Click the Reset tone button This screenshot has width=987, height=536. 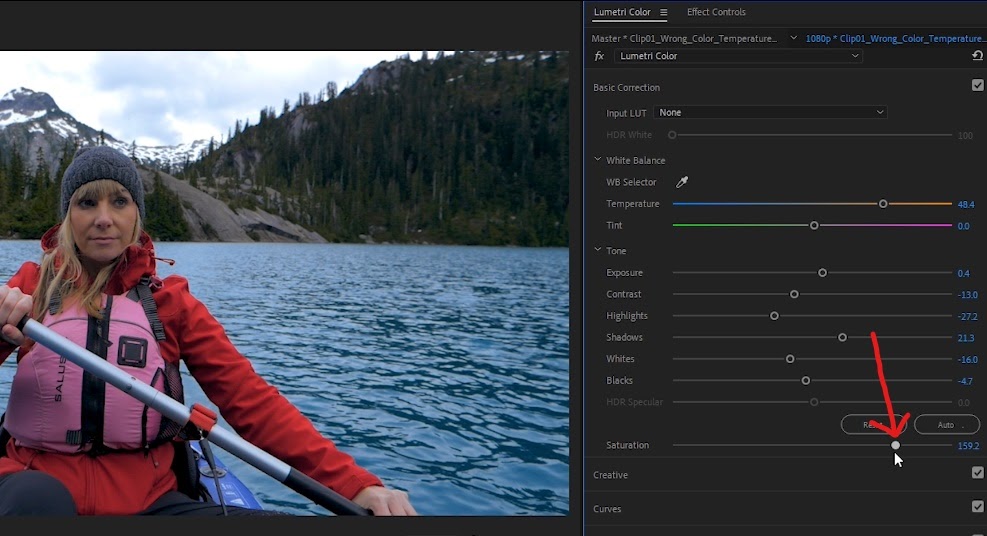(x=874, y=425)
